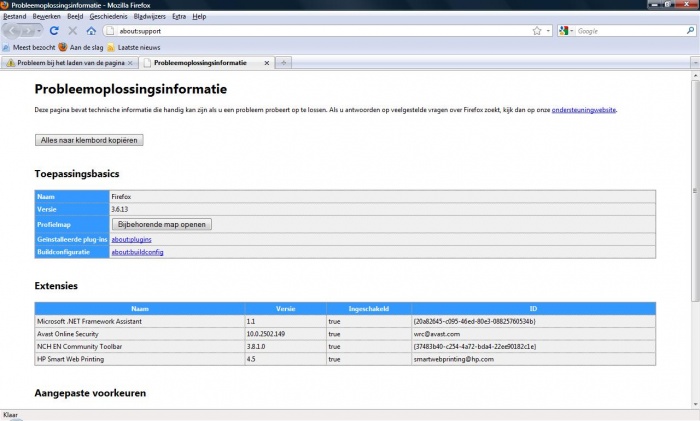Click the page vertical scrollbar thumb
The height and width of the screenshot is (421, 700).
[695, 191]
